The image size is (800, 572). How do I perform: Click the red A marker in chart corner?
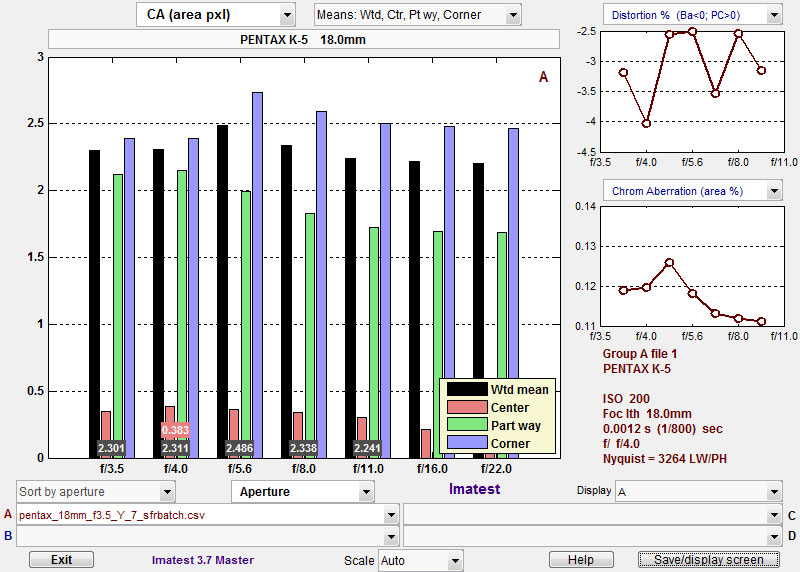pos(543,77)
